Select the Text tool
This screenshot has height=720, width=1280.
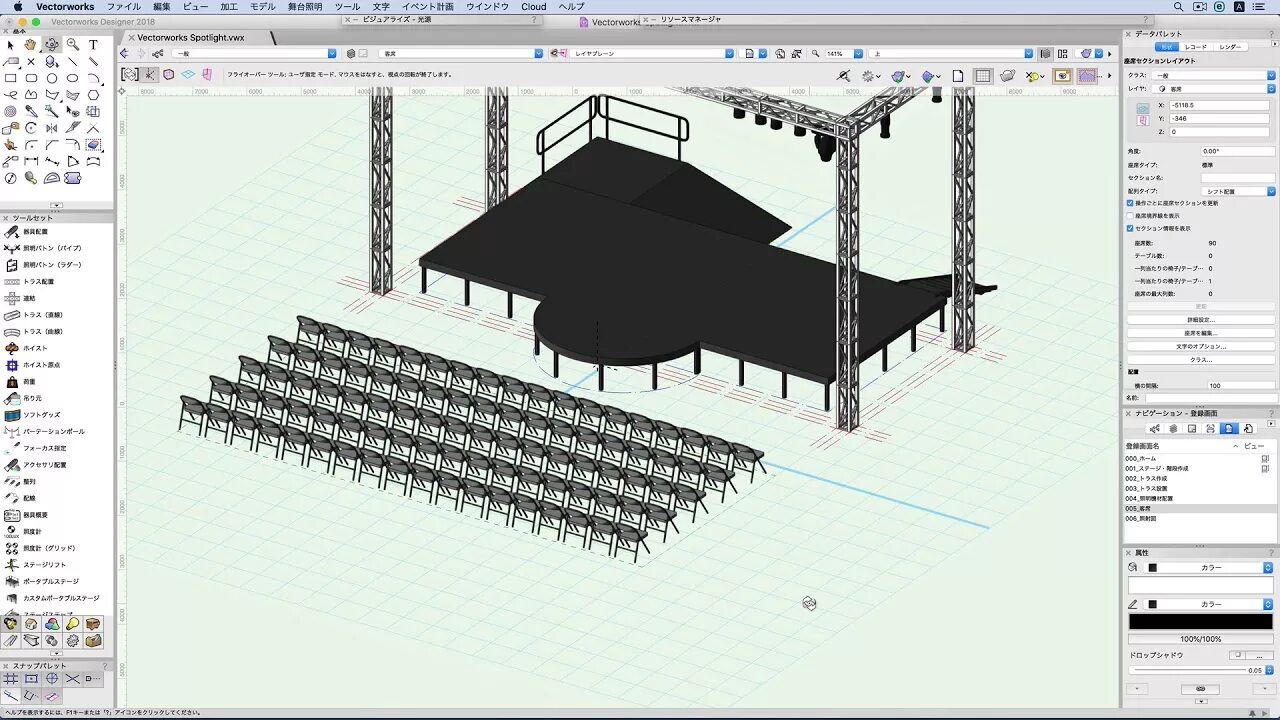pos(94,45)
